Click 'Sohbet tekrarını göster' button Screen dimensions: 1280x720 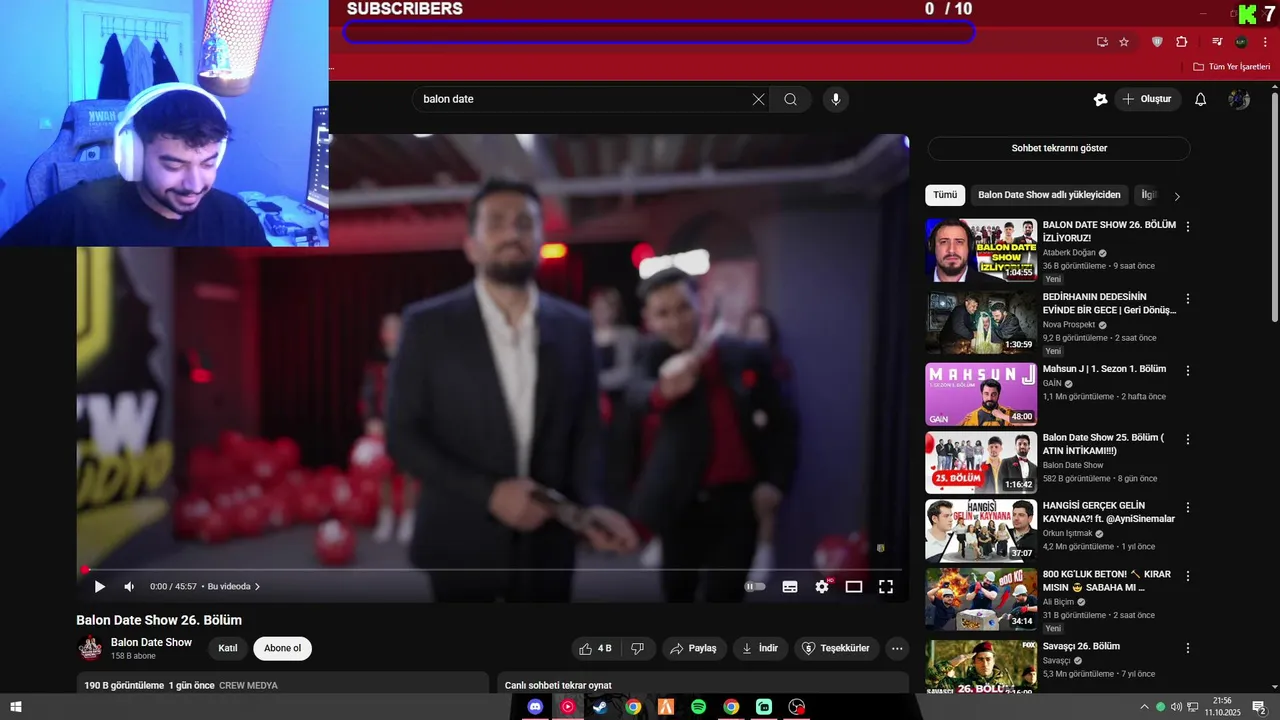pos(1059,148)
